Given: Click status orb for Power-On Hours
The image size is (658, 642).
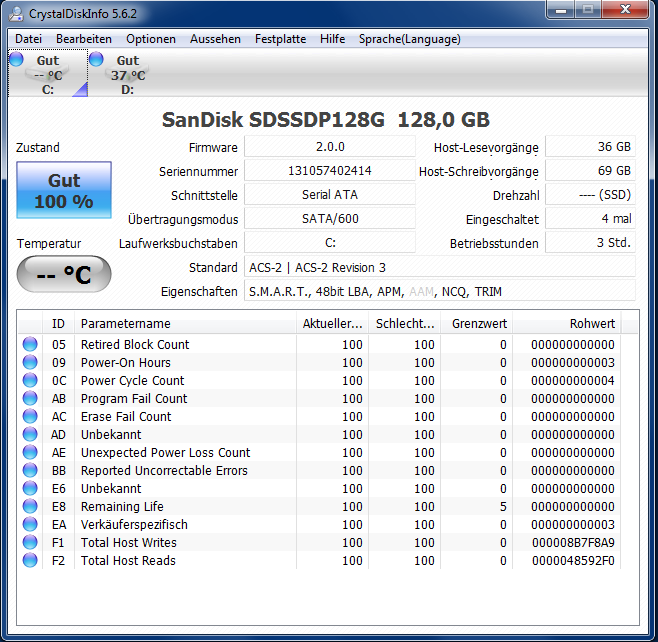Looking at the screenshot, I should click(x=30, y=362).
